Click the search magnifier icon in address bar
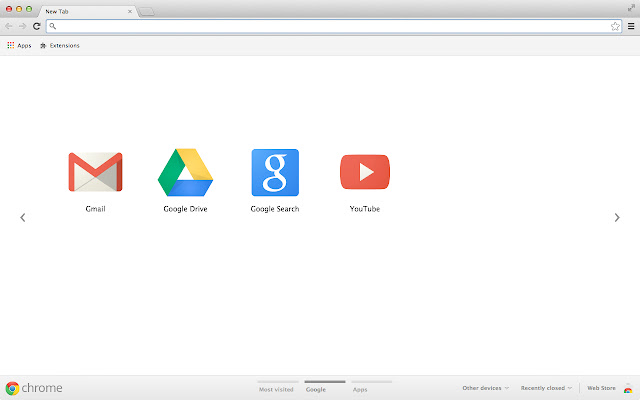 point(53,26)
